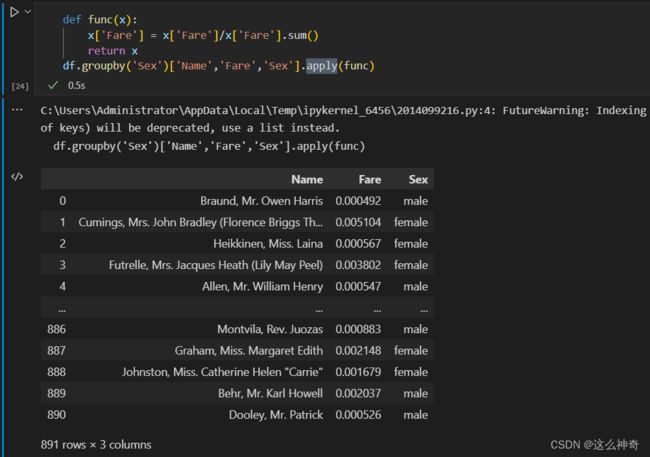650x457 pixels.
Task: Click the FutureWarning file path line
Action: point(343,110)
